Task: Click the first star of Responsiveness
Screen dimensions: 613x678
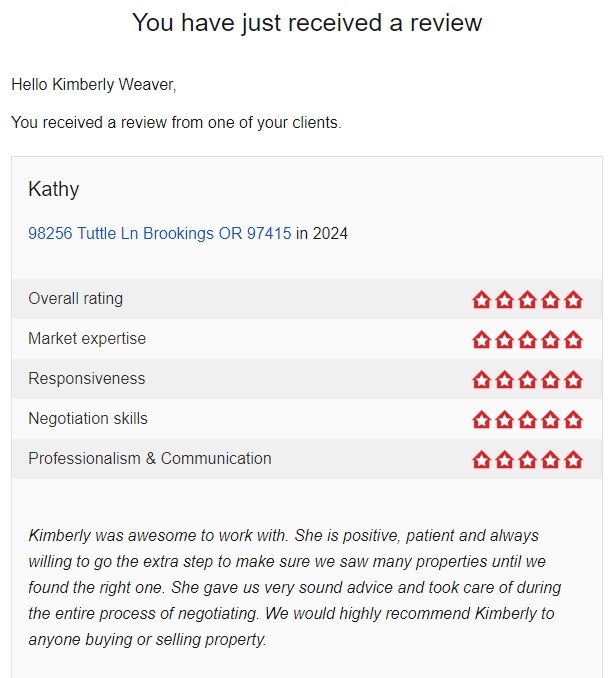Action: coord(482,380)
